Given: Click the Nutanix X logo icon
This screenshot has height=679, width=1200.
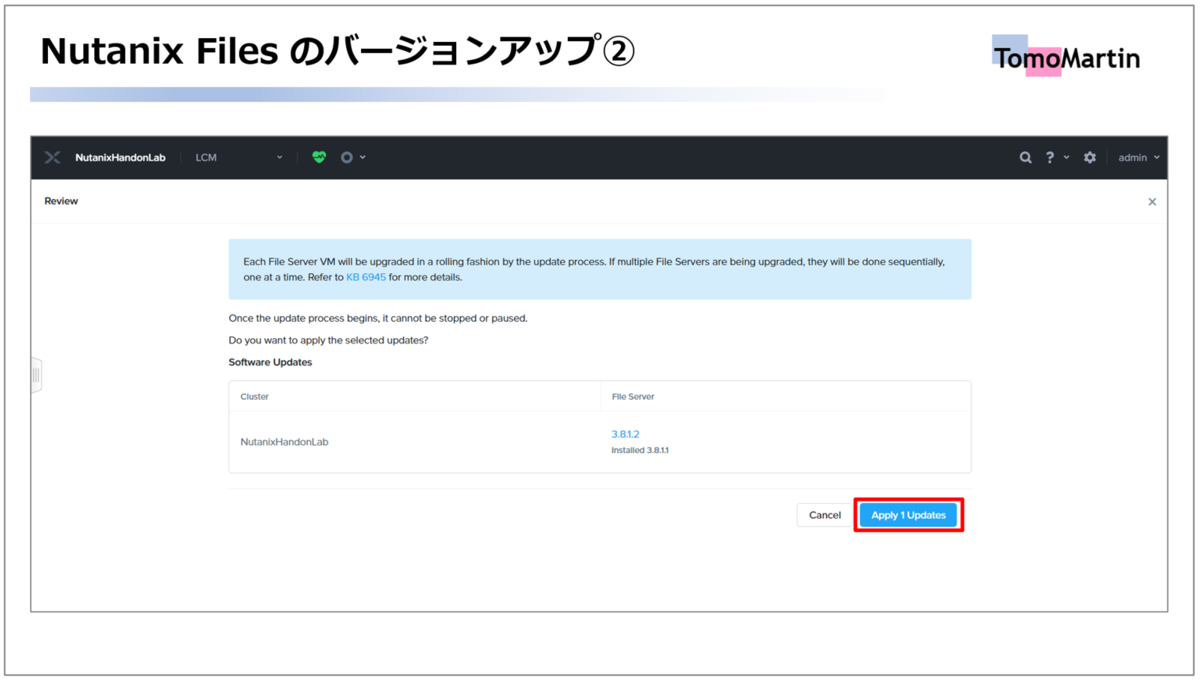Looking at the screenshot, I should click(x=53, y=158).
